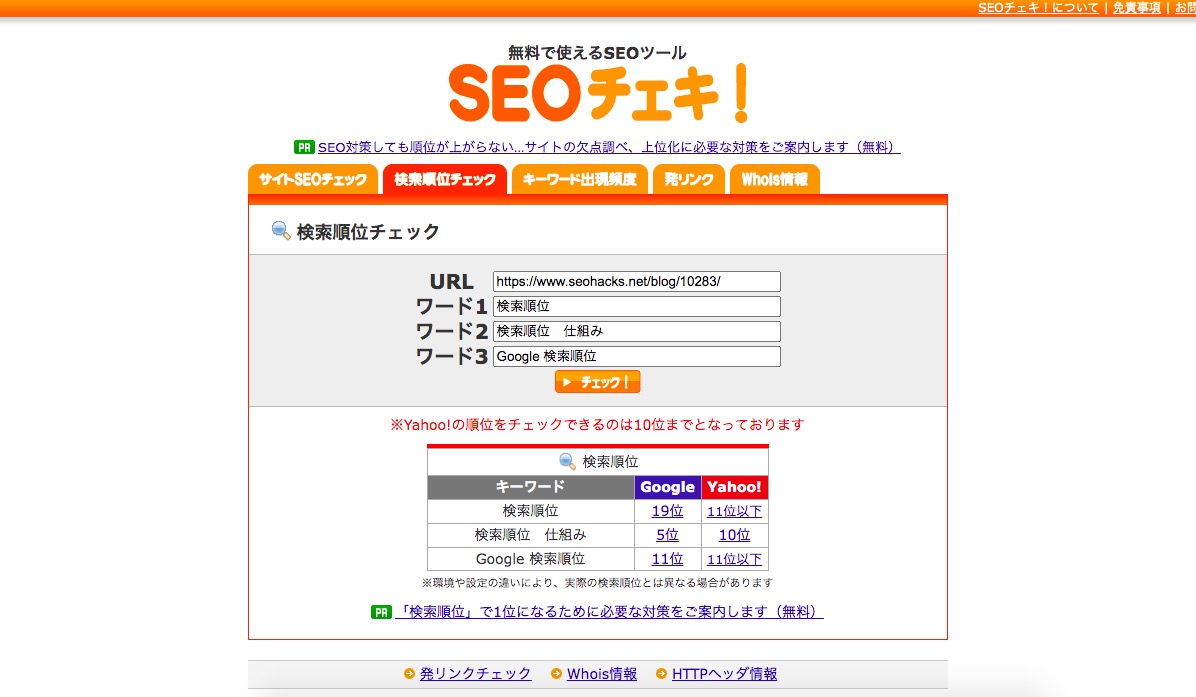Click the arrow icon beside HTTPヘッダ情報

[x=661, y=674]
